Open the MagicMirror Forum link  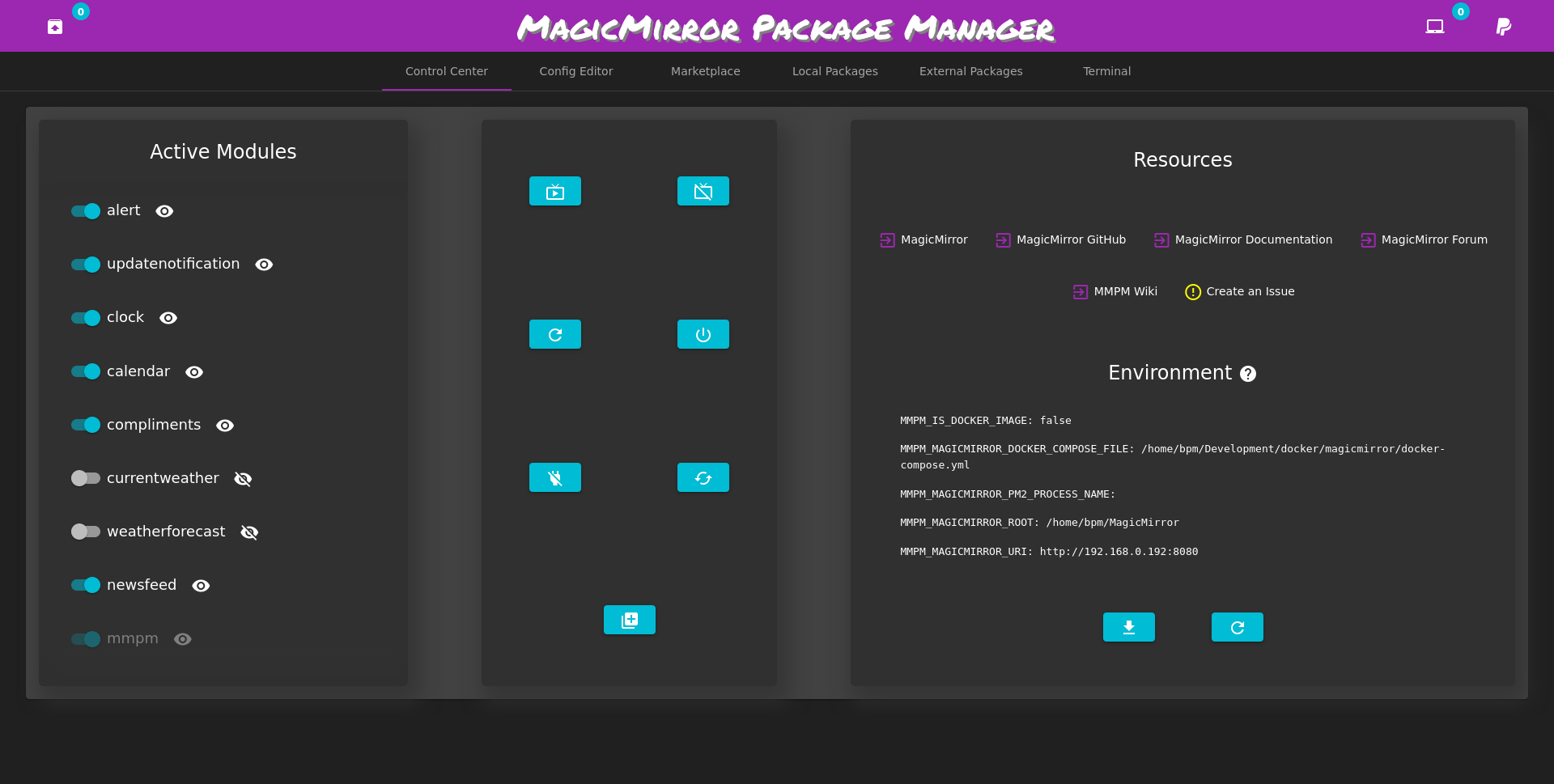click(x=1434, y=239)
